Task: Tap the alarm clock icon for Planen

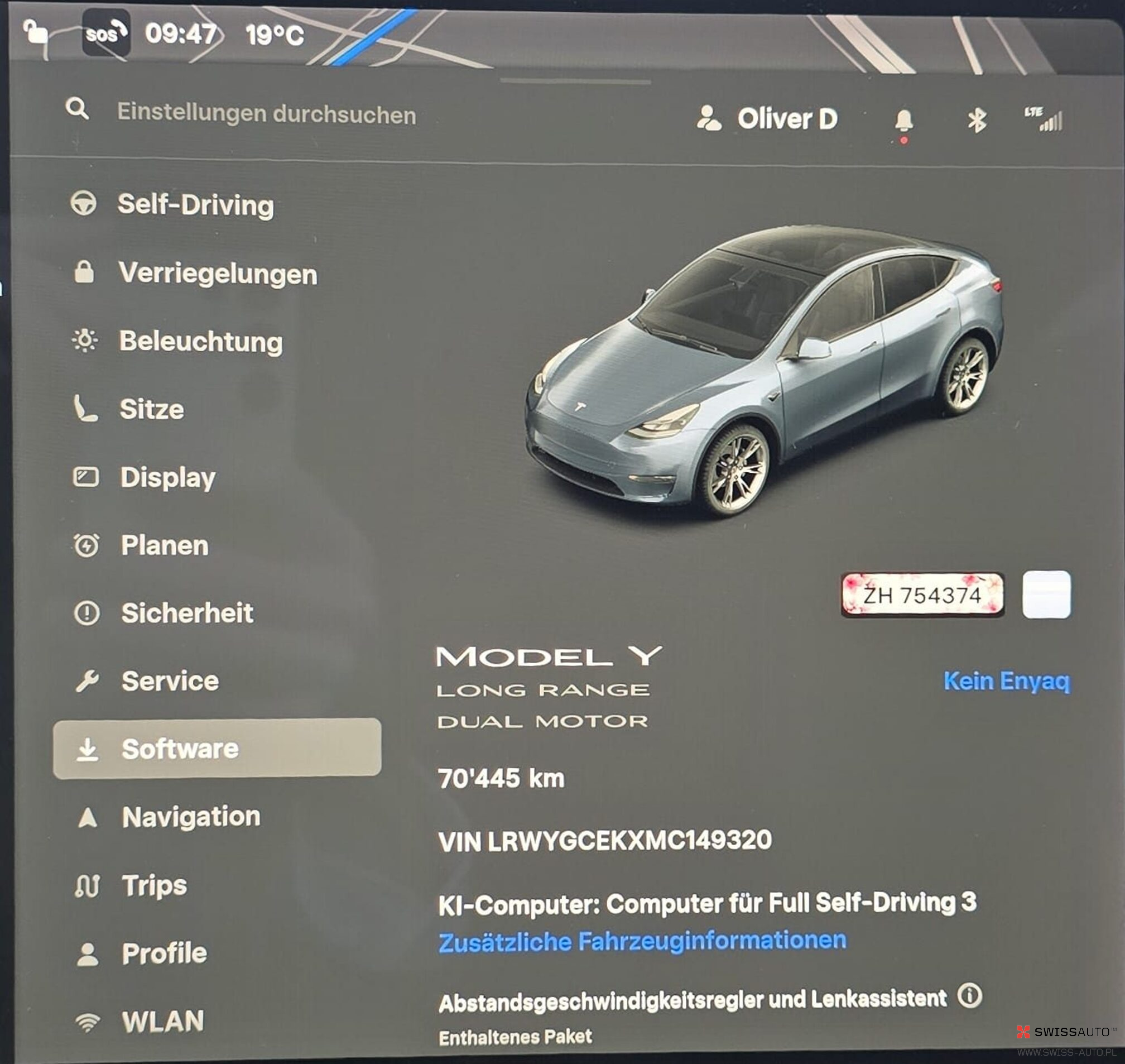Action: pyautogui.click(x=86, y=545)
